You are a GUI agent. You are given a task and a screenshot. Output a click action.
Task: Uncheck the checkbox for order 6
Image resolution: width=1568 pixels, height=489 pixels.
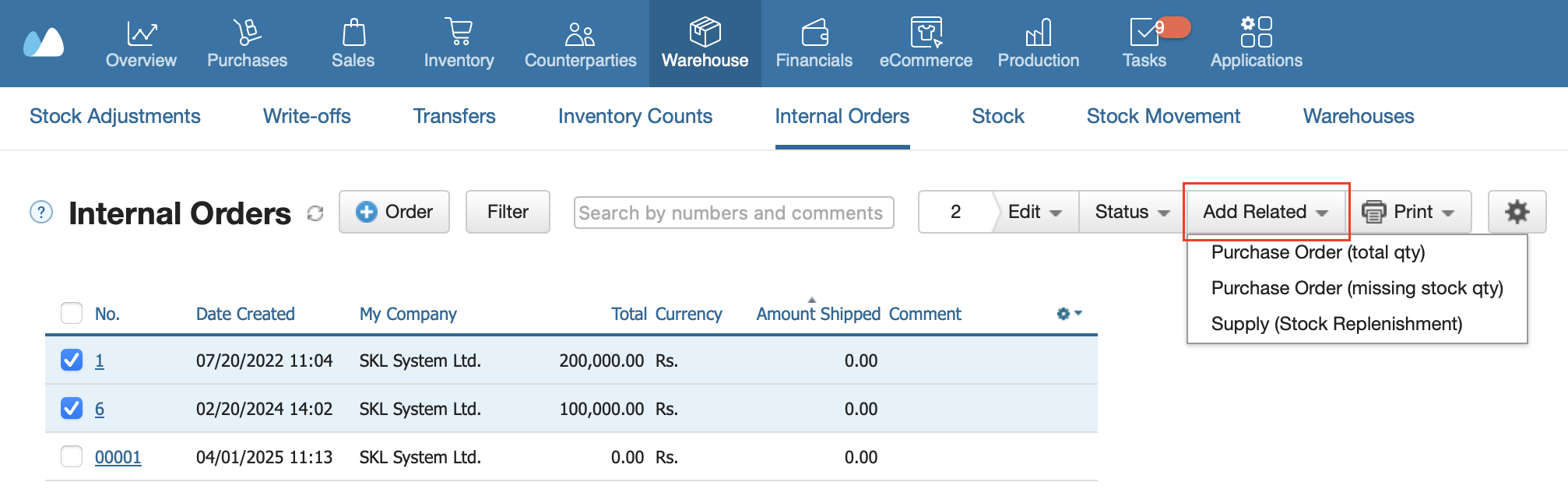pyautogui.click(x=72, y=408)
